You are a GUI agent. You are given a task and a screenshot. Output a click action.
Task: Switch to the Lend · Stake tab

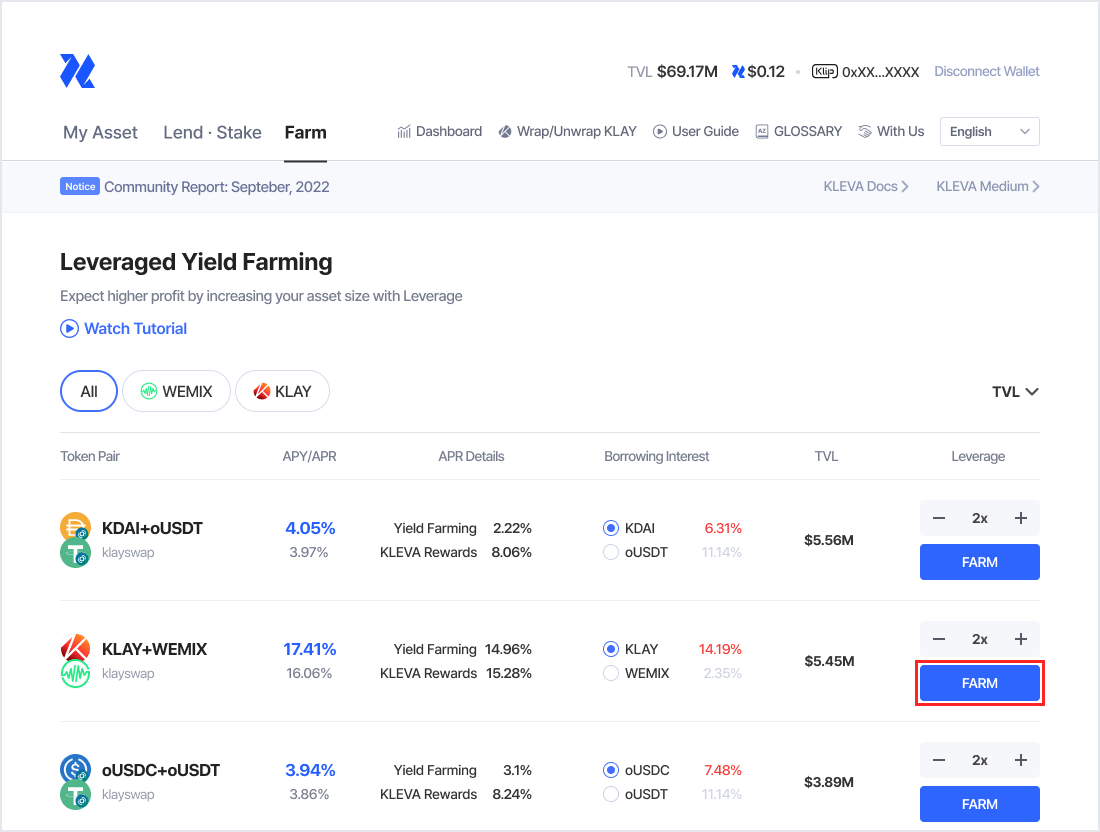(x=212, y=133)
